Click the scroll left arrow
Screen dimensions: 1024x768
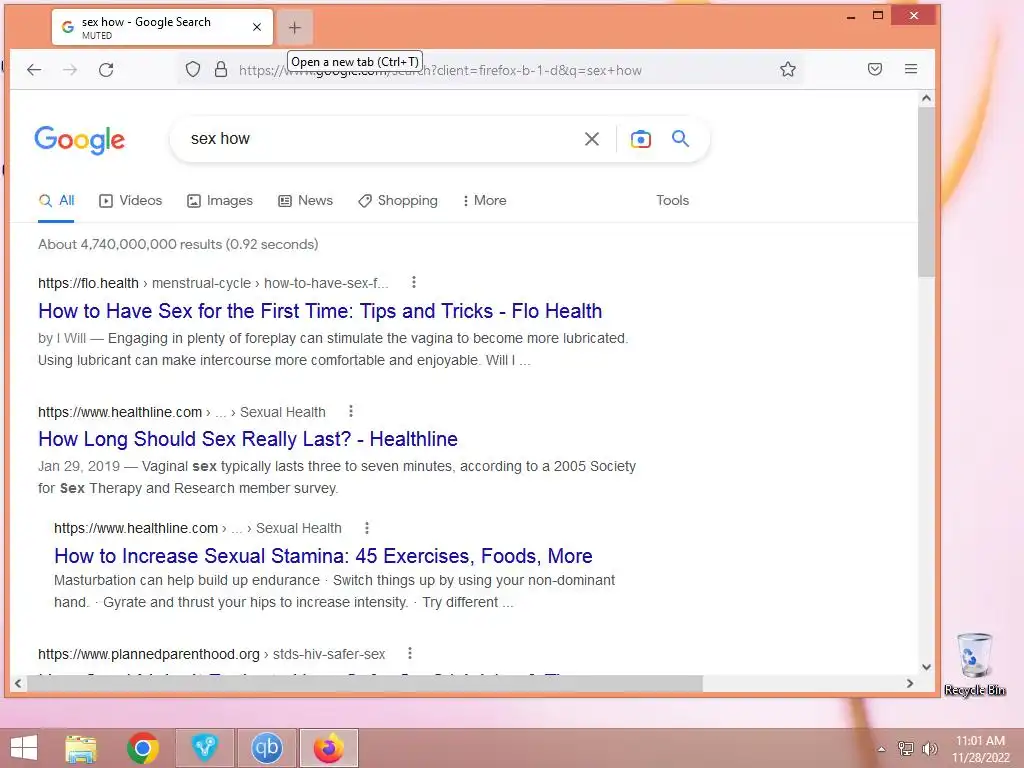click(18, 684)
